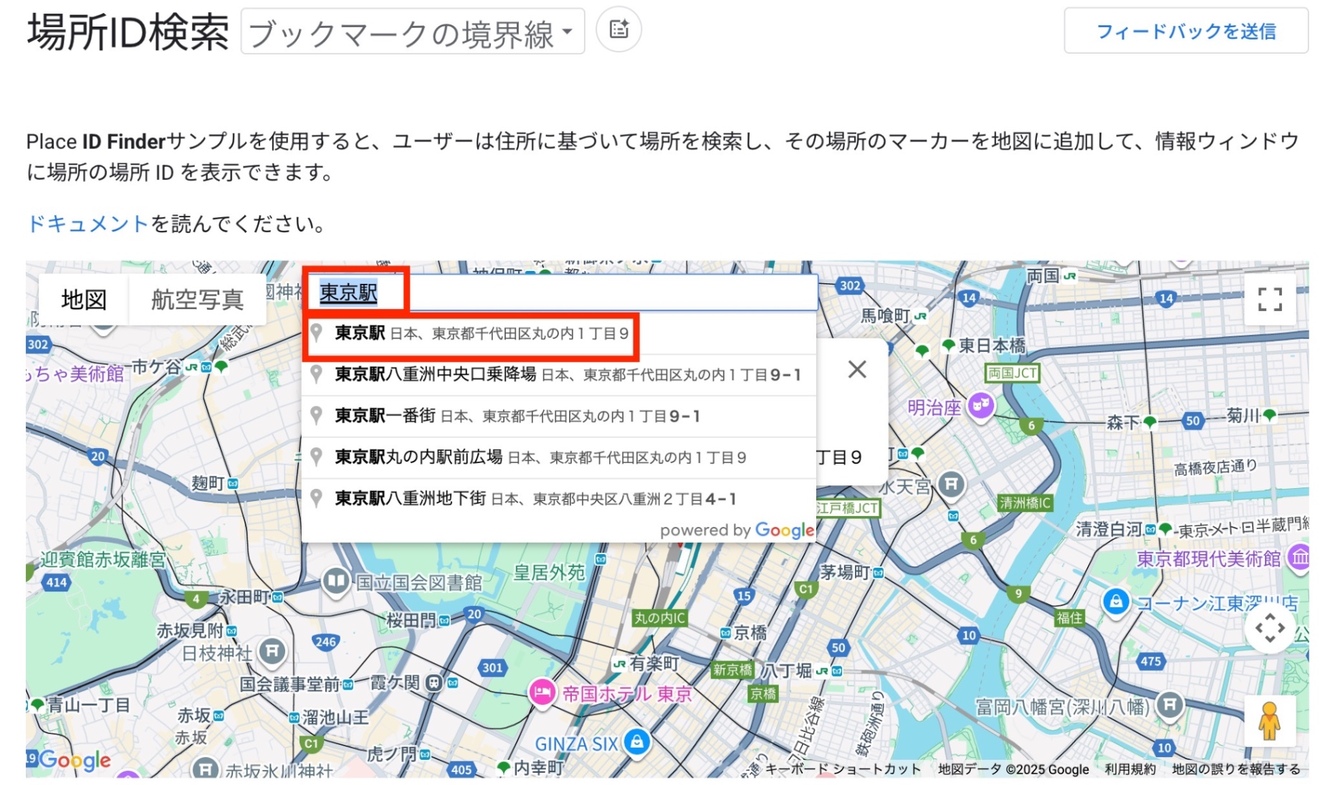1320x785 pixels.
Task: Click the 馬喰町 station label
Action: point(886,315)
